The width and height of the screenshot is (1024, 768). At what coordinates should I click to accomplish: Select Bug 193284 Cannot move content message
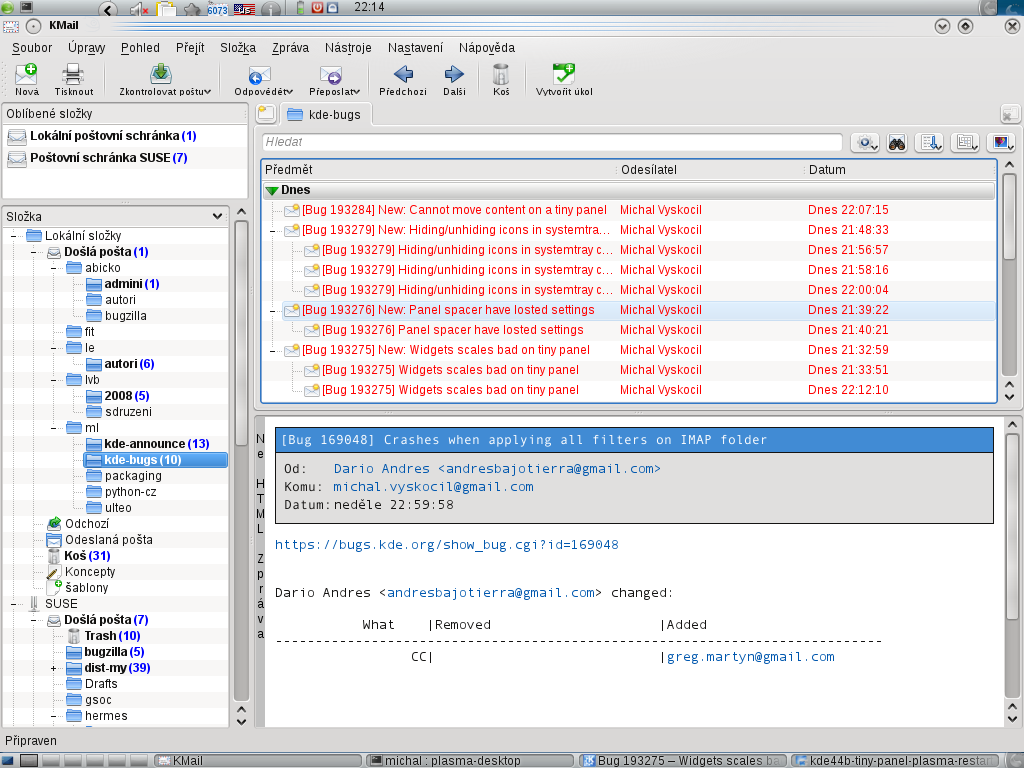tap(628, 210)
